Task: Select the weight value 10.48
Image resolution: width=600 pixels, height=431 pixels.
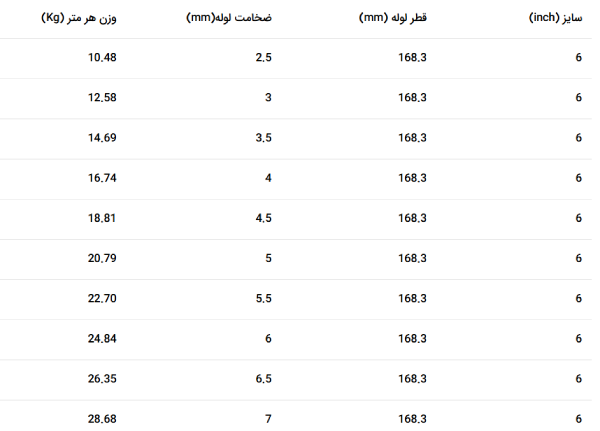Action: tap(102, 57)
